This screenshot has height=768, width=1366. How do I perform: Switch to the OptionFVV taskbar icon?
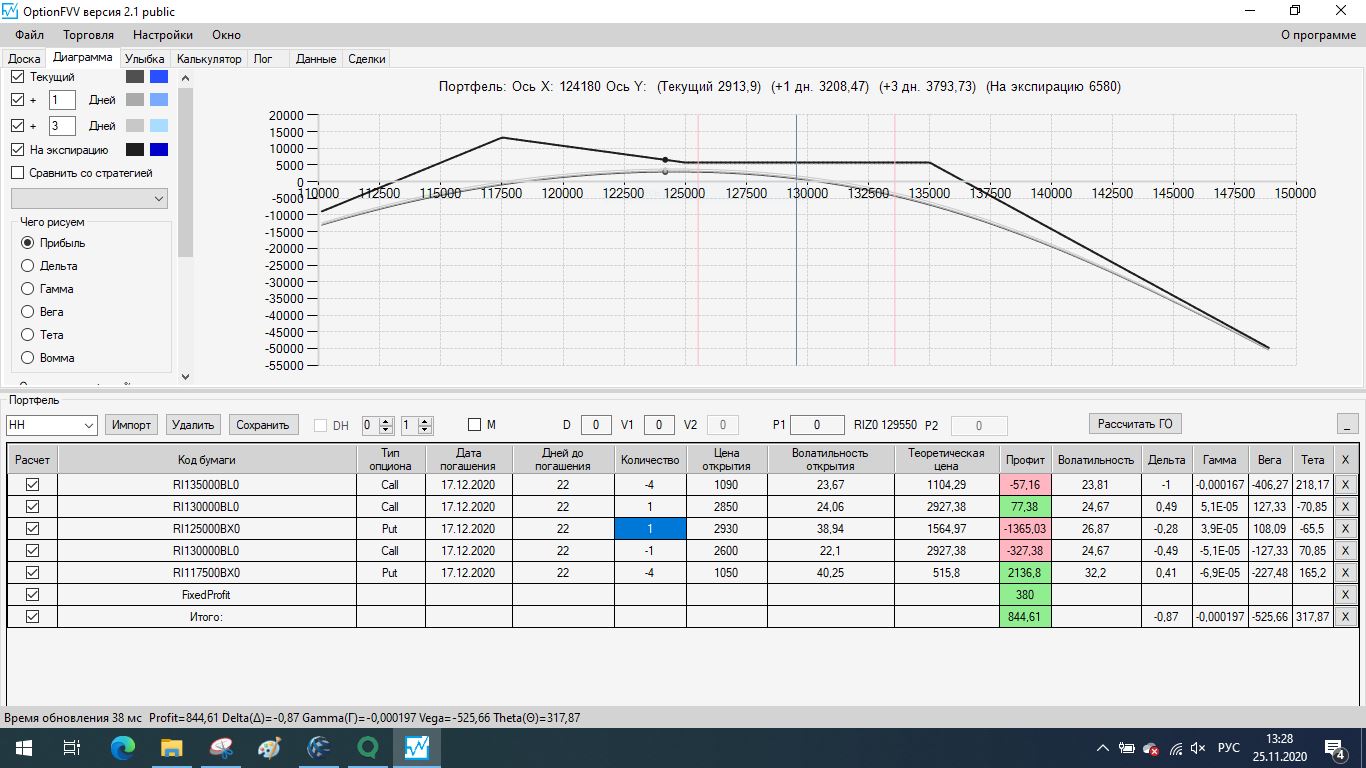tap(416, 747)
